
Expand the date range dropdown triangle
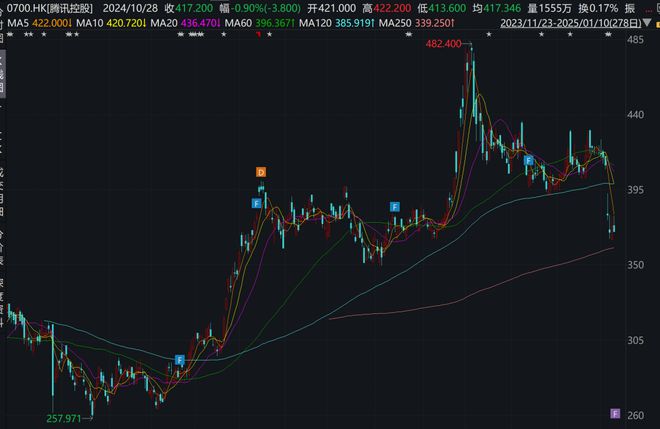(x=647, y=23)
